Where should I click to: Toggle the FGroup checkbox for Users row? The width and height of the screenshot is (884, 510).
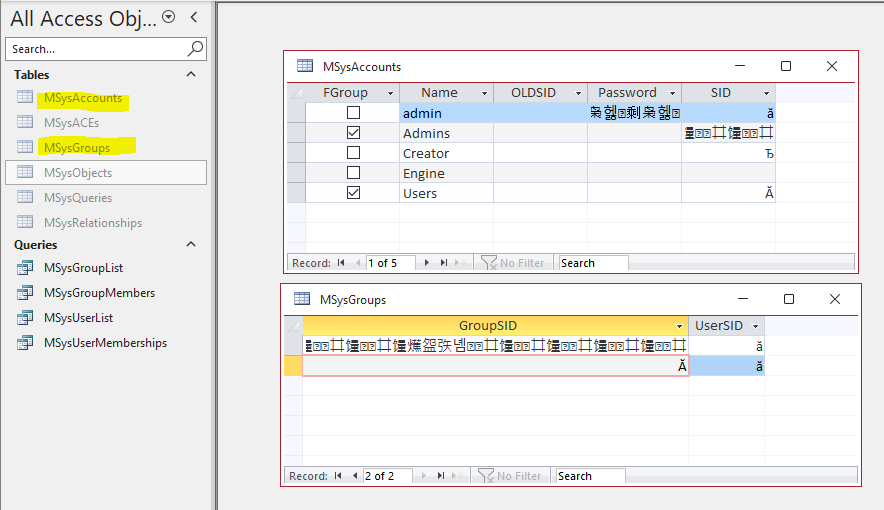click(x=353, y=193)
